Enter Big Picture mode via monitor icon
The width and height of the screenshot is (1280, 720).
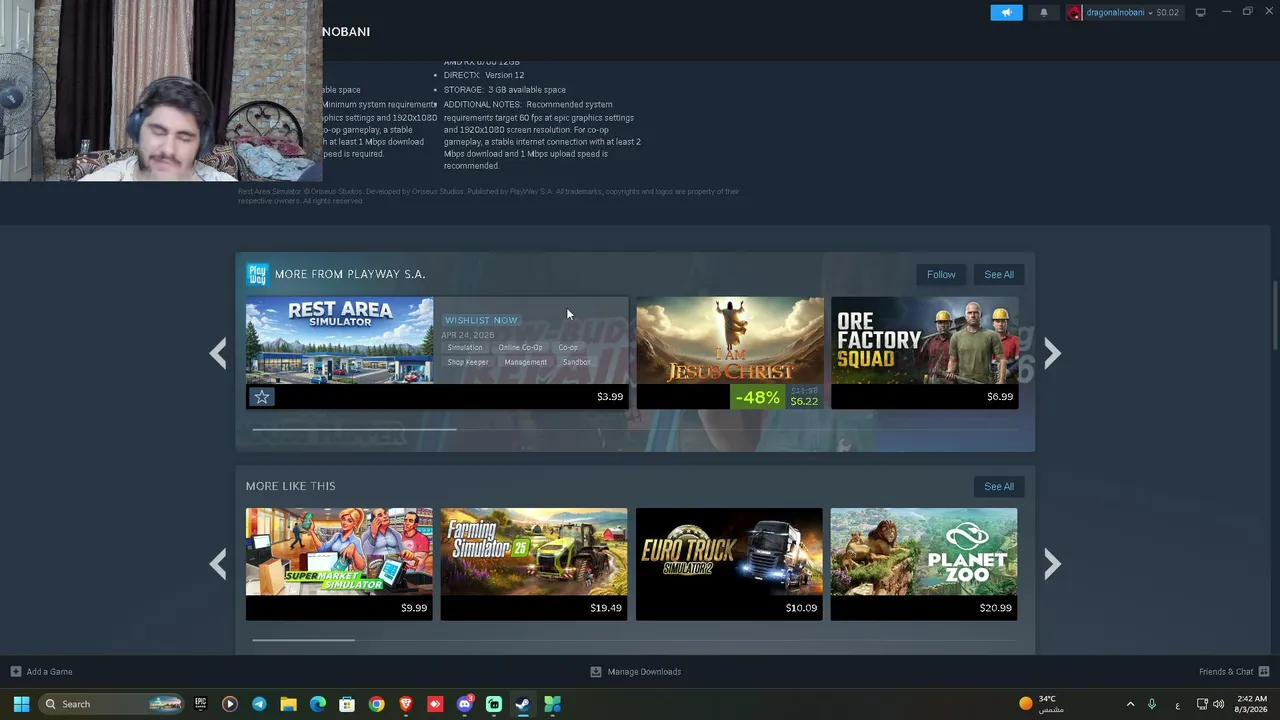pyautogui.click(x=1200, y=12)
